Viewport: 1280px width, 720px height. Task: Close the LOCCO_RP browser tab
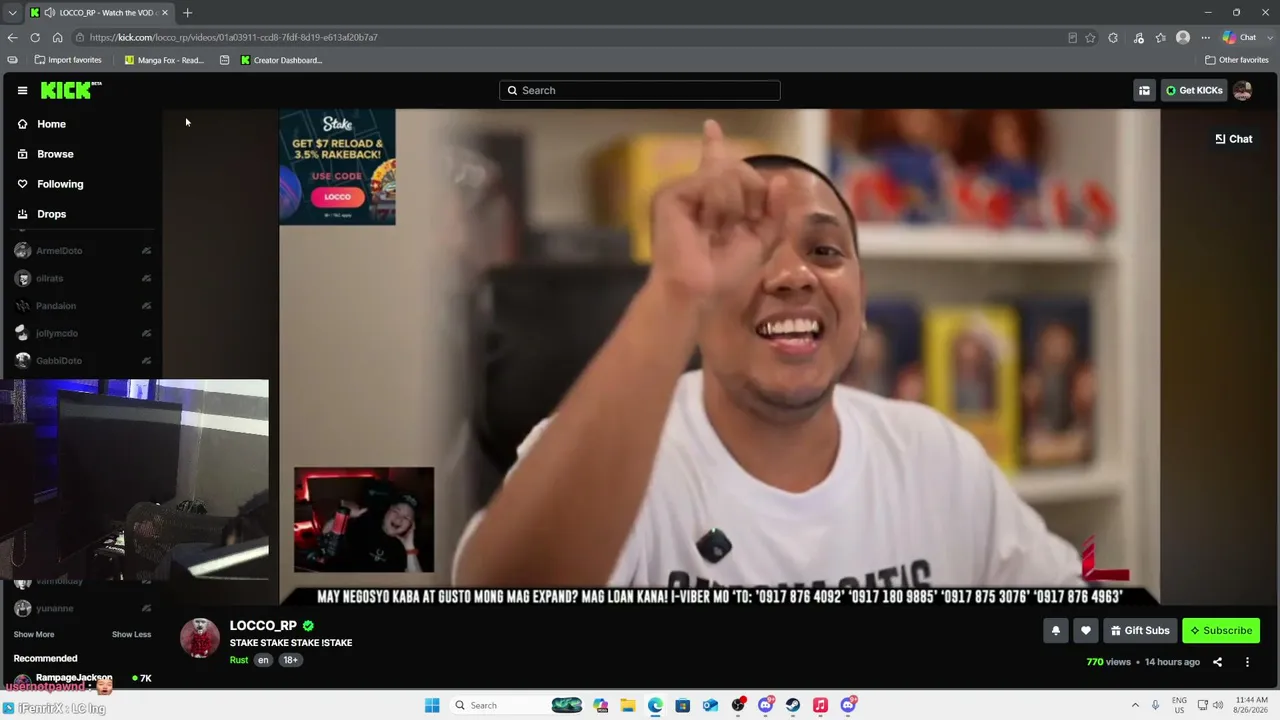coord(165,13)
